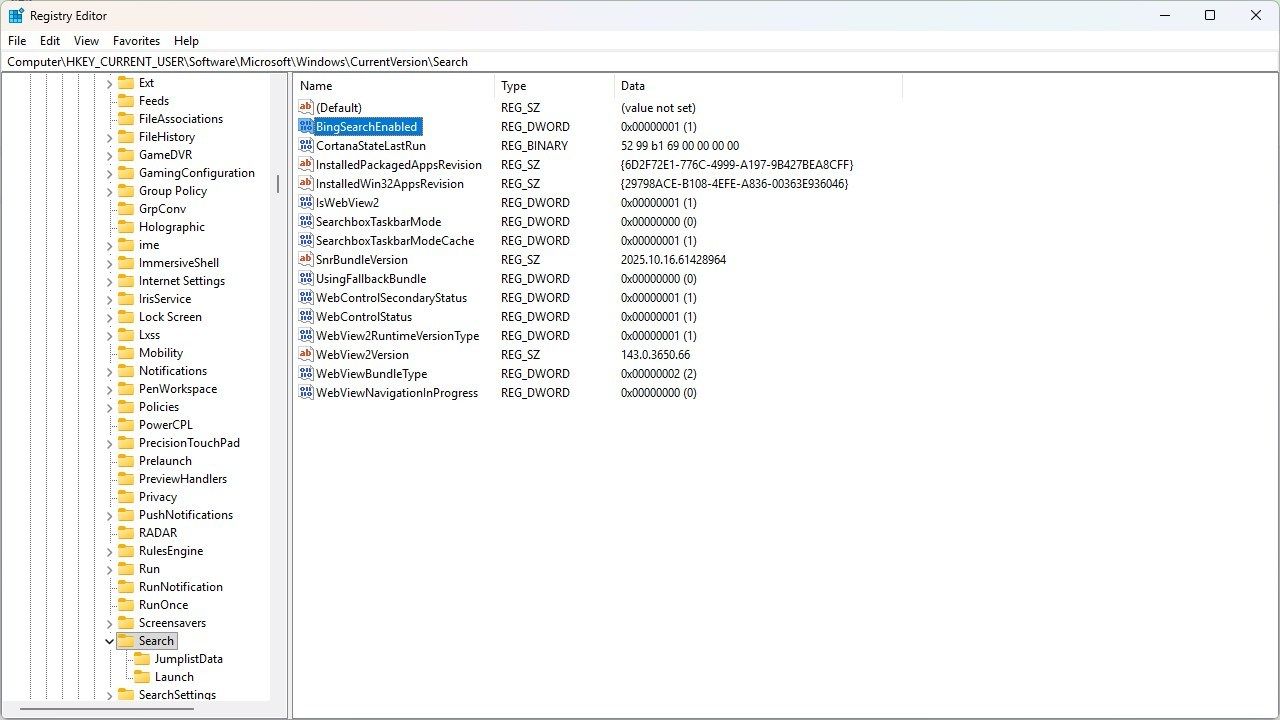Image resolution: width=1280 pixels, height=720 pixels.
Task: Click the REG_BINARY type cell
Action: click(x=534, y=146)
